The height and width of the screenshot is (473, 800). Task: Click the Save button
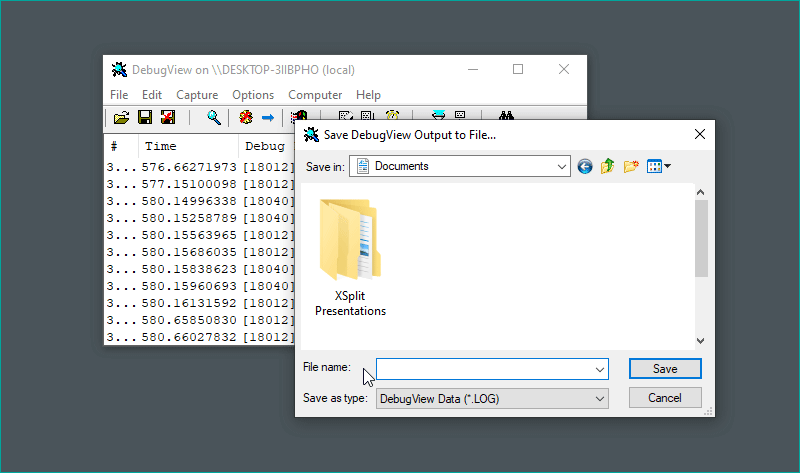[665, 369]
